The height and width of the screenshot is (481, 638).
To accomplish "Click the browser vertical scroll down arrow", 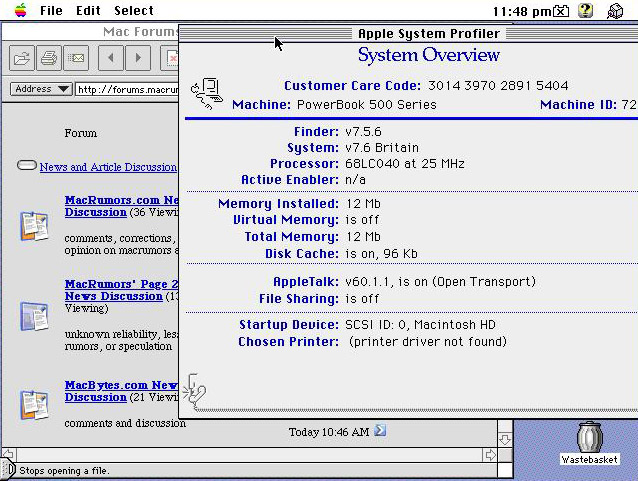I will pyautogui.click(x=505, y=439).
